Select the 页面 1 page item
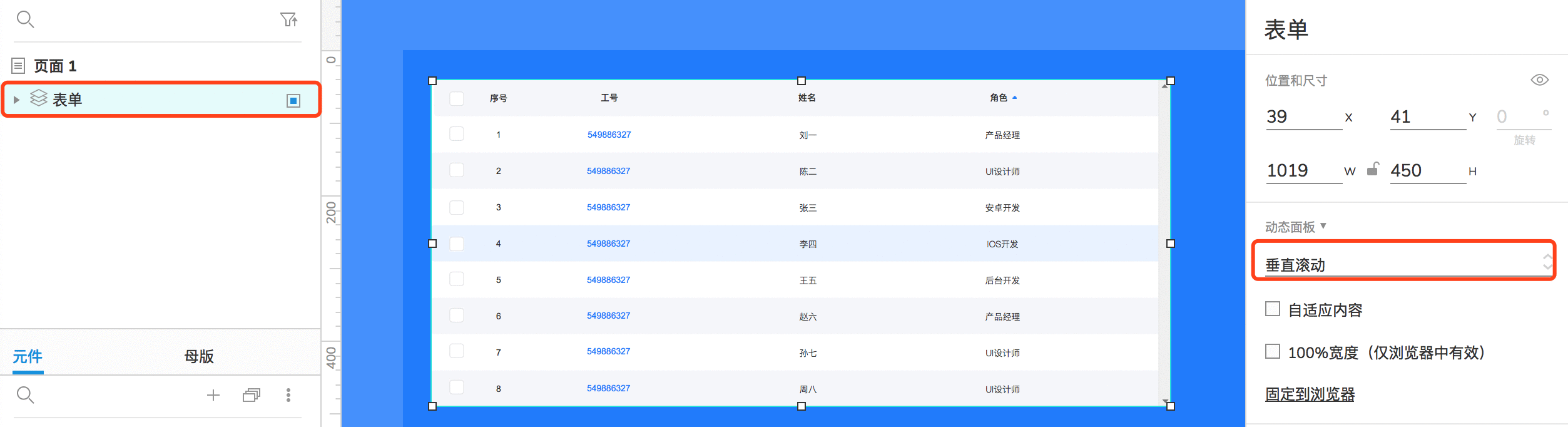This screenshot has width=1568, height=427. click(55, 66)
